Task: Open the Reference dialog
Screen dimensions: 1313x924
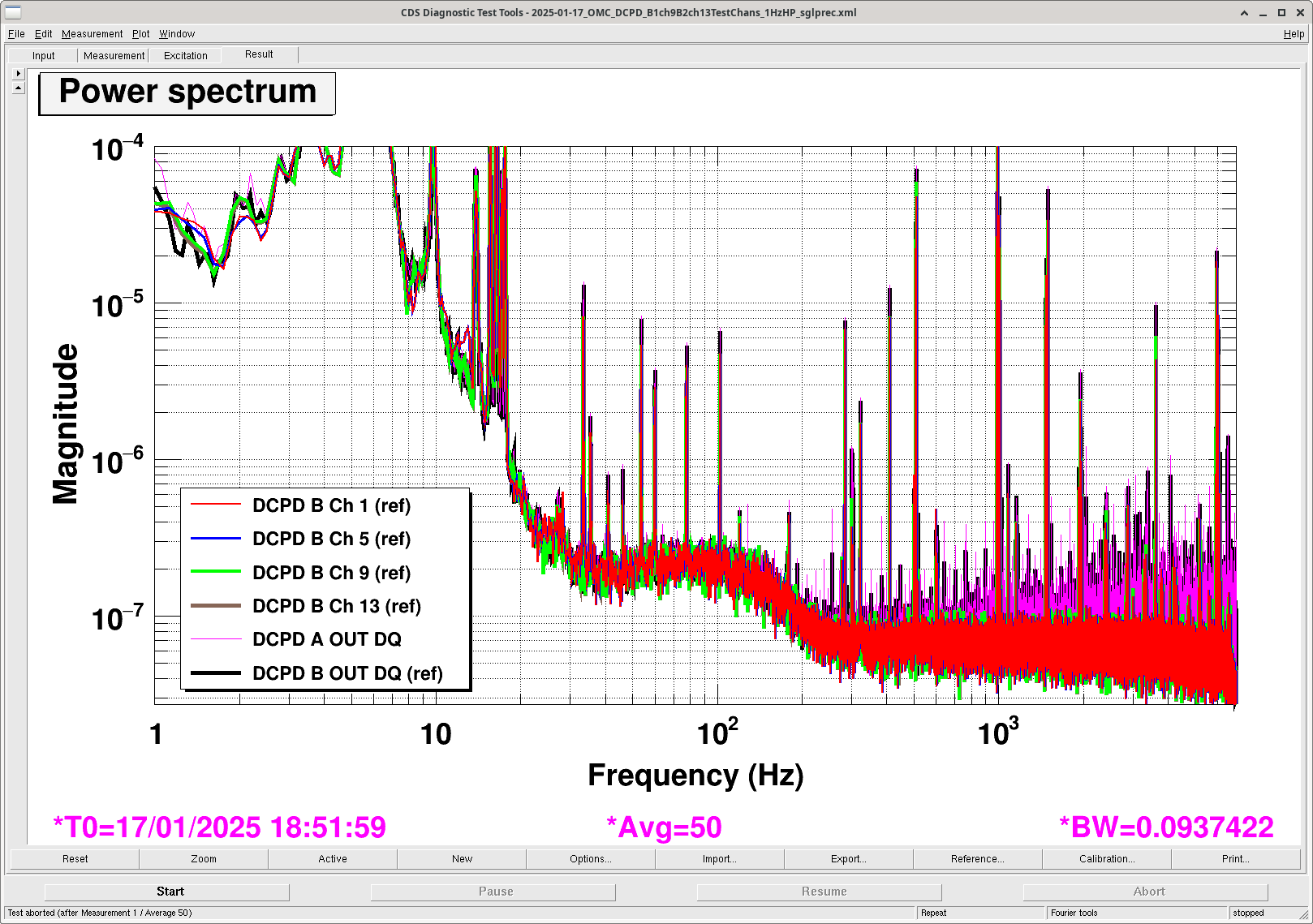Action: click(978, 859)
